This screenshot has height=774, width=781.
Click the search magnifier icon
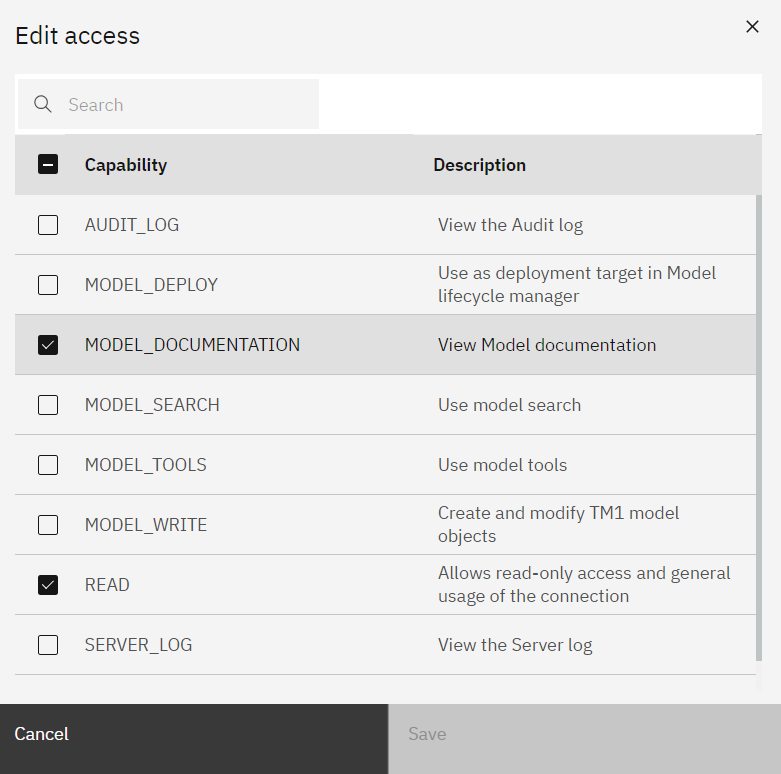pos(43,104)
